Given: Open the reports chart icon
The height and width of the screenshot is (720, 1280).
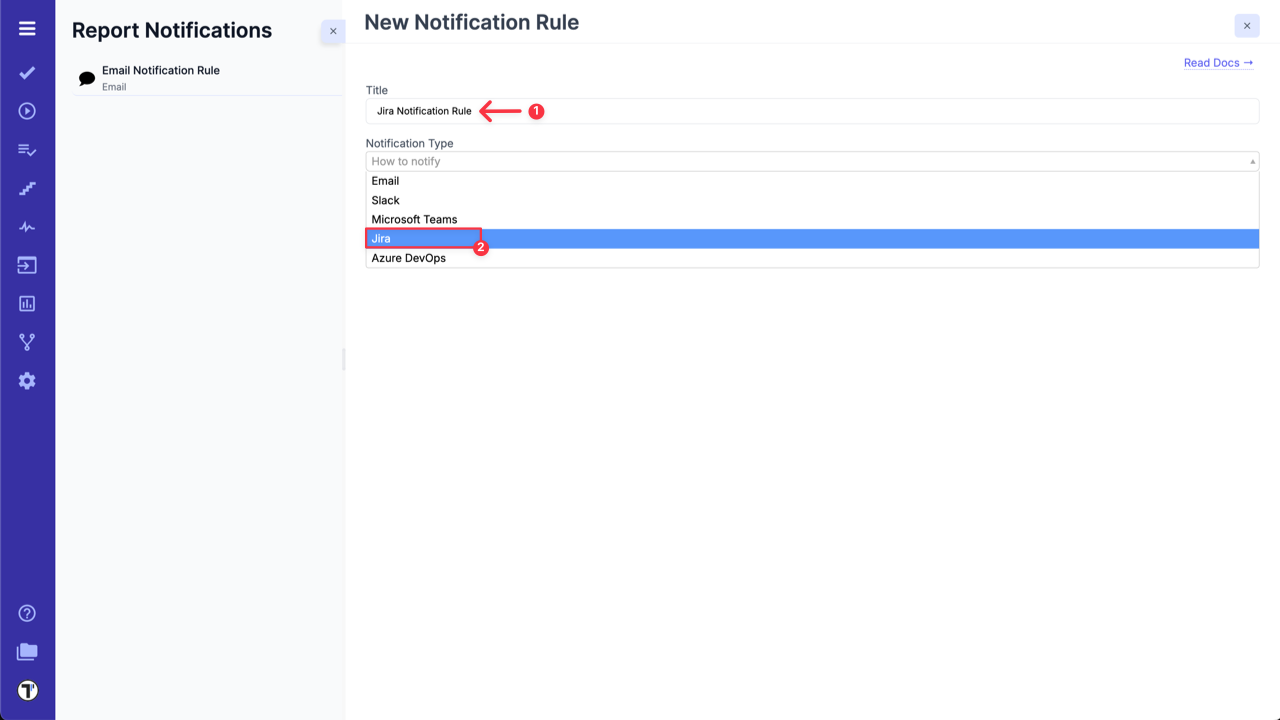Looking at the screenshot, I should coord(27,303).
